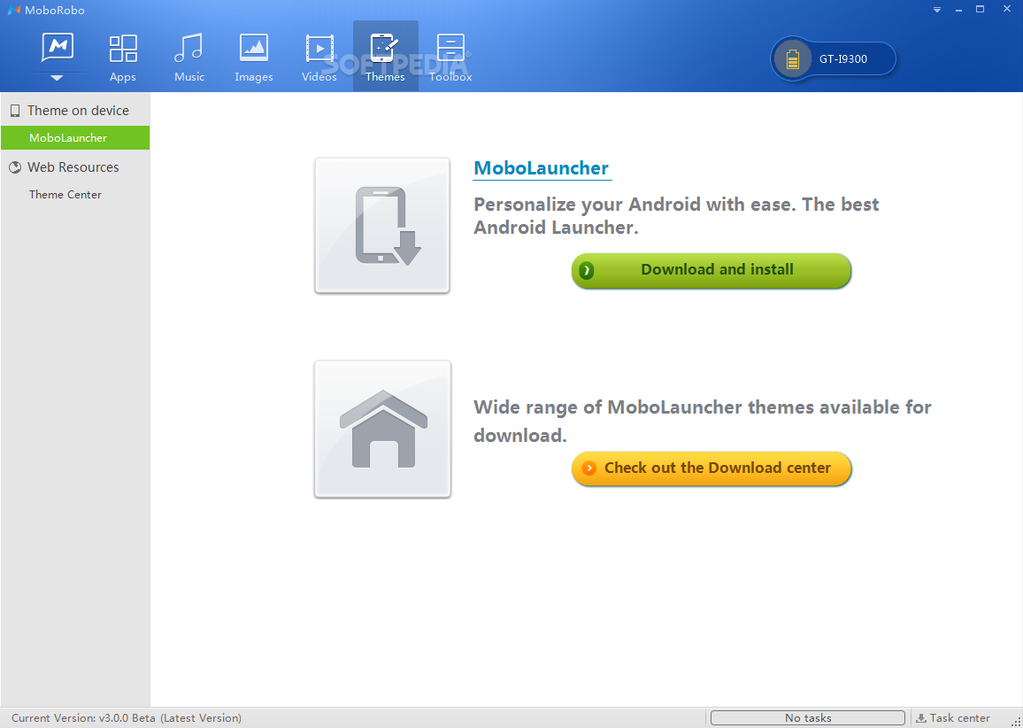The image size is (1023, 728).
Task: Select Theme on device heading
Action: click(x=78, y=110)
